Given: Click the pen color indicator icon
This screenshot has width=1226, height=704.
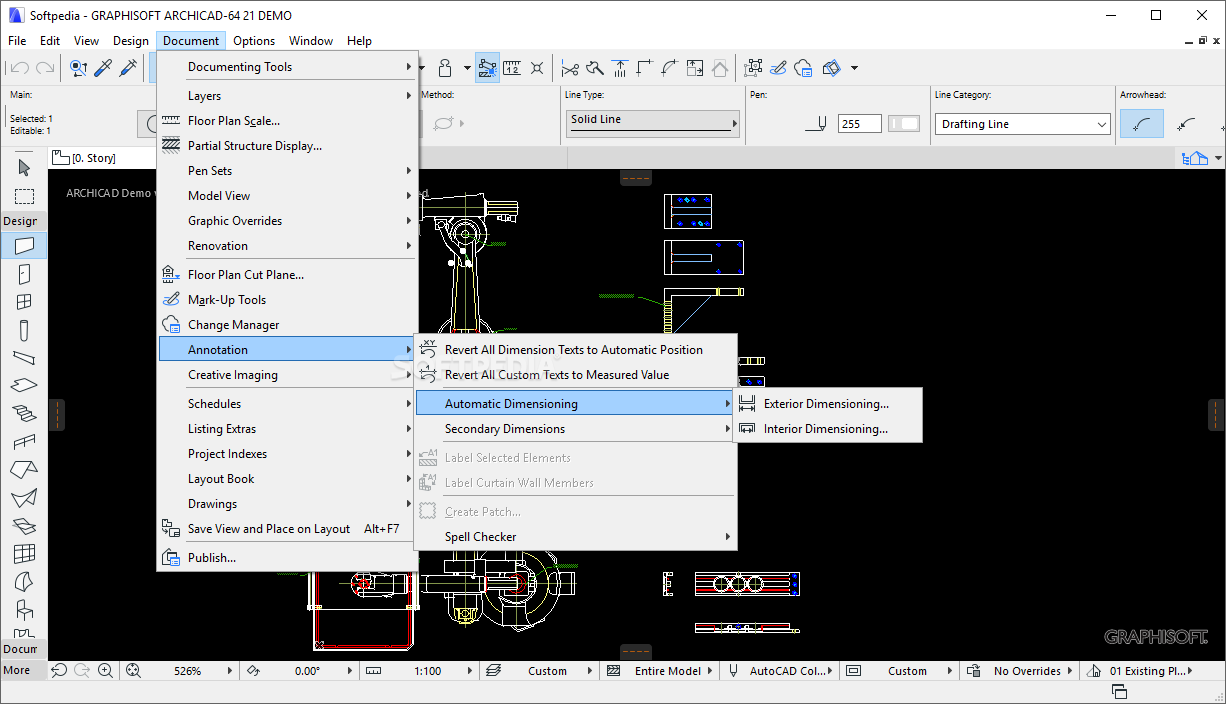Looking at the screenshot, I should coord(817,124).
